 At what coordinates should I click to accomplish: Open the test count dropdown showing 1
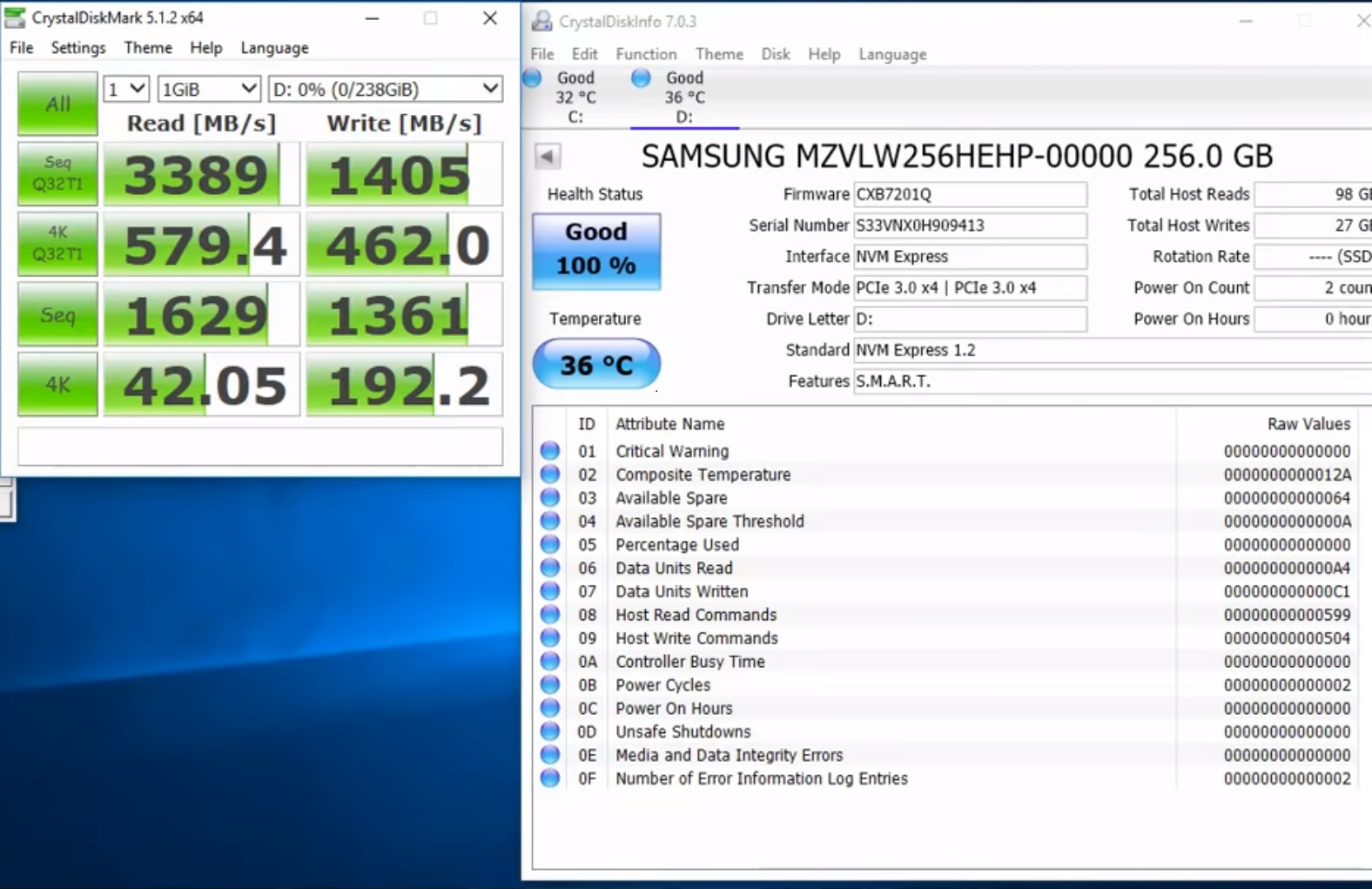[126, 89]
